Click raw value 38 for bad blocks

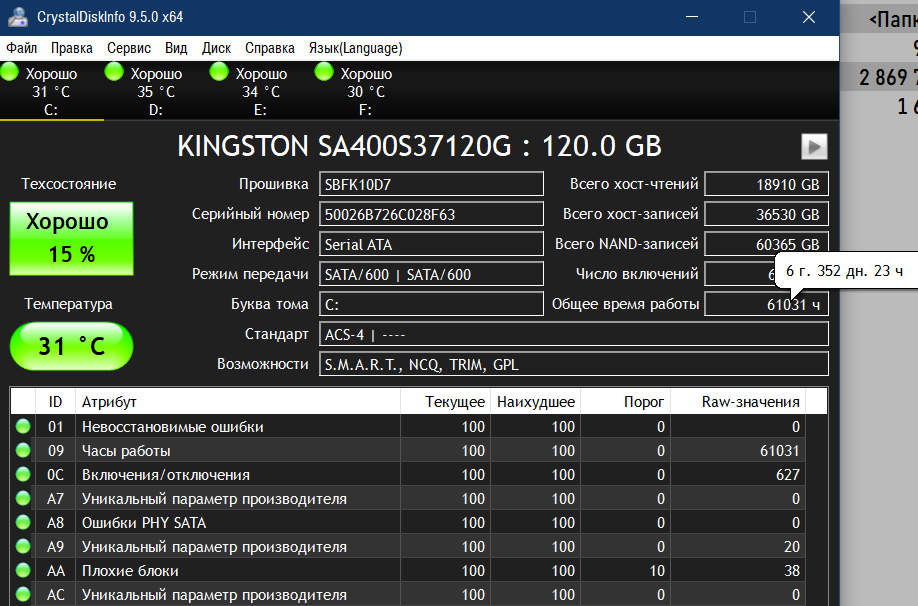click(x=792, y=570)
